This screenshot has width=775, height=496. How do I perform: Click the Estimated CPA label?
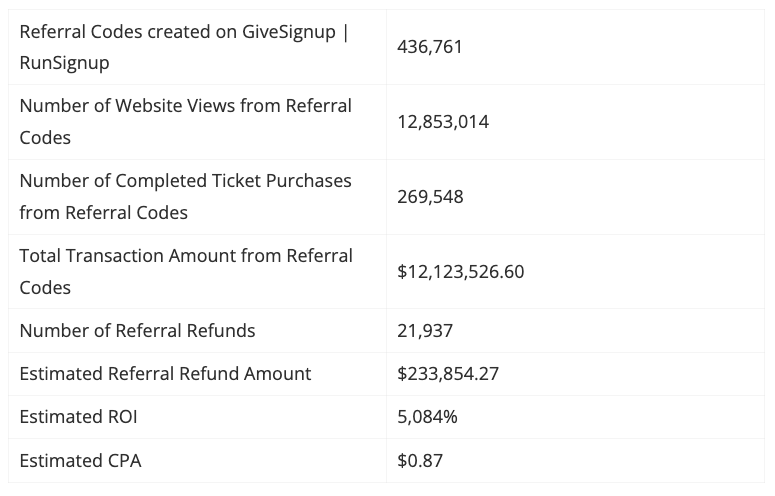[x=81, y=460]
